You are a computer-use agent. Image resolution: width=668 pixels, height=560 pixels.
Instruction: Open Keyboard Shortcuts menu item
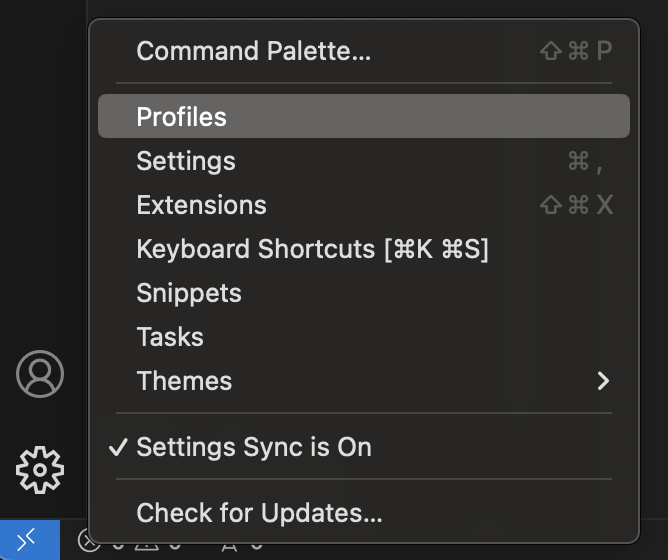point(312,249)
